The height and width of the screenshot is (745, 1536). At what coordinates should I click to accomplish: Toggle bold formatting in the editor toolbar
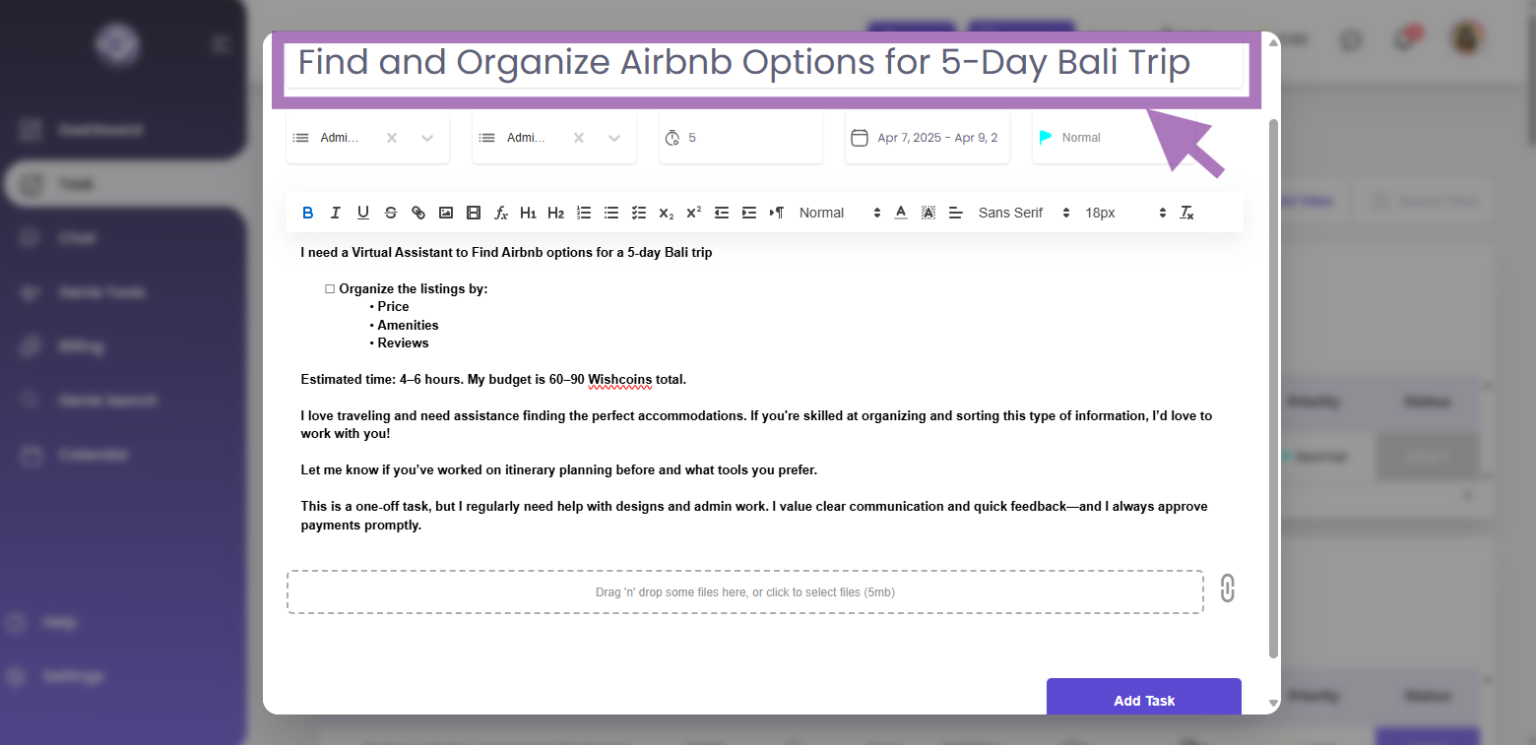pyautogui.click(x=308, y=213)
